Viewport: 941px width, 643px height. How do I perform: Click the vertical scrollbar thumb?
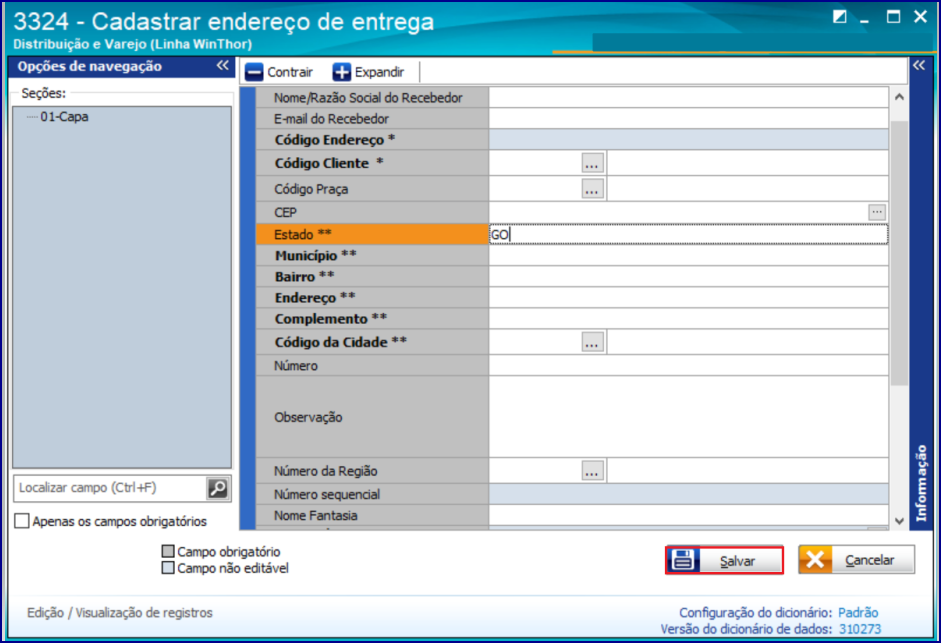tap(899, 252)
